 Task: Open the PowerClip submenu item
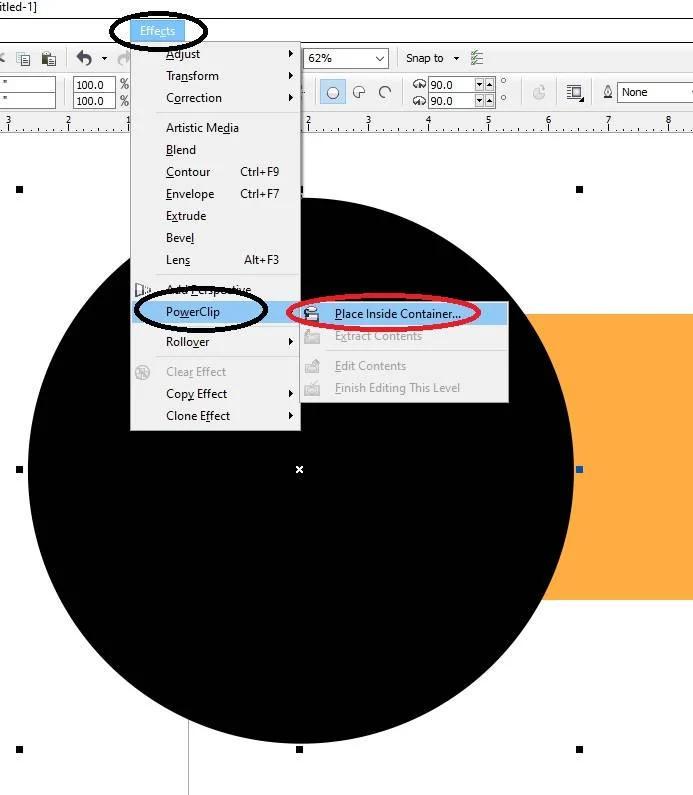coord(216,312)
